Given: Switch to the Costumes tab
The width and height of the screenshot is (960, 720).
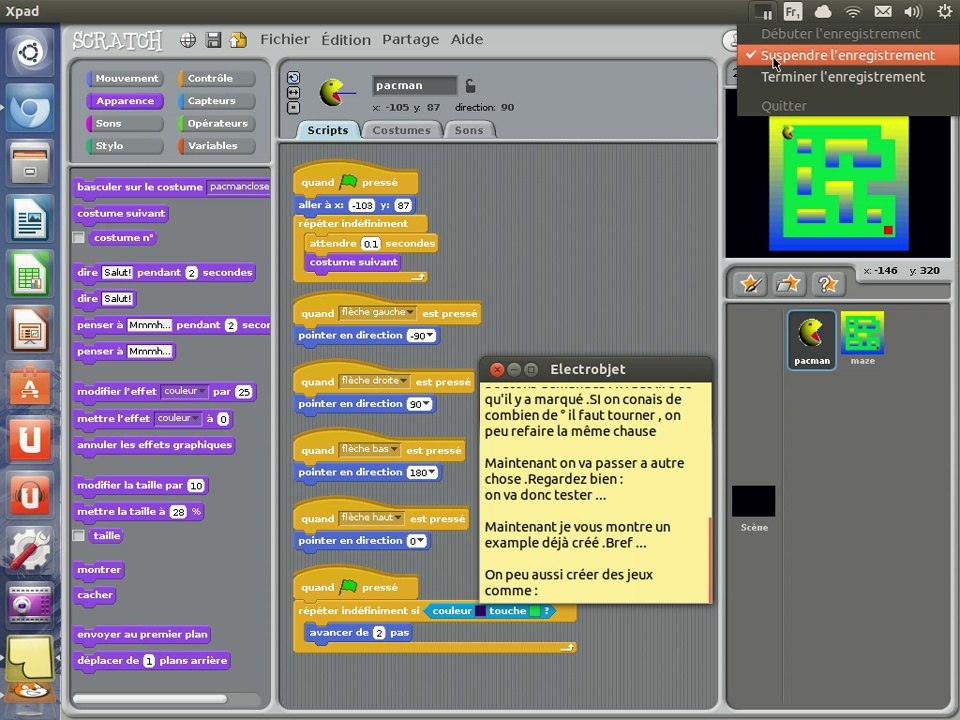Looking at the screenshot, I should [x=401, y=130].
